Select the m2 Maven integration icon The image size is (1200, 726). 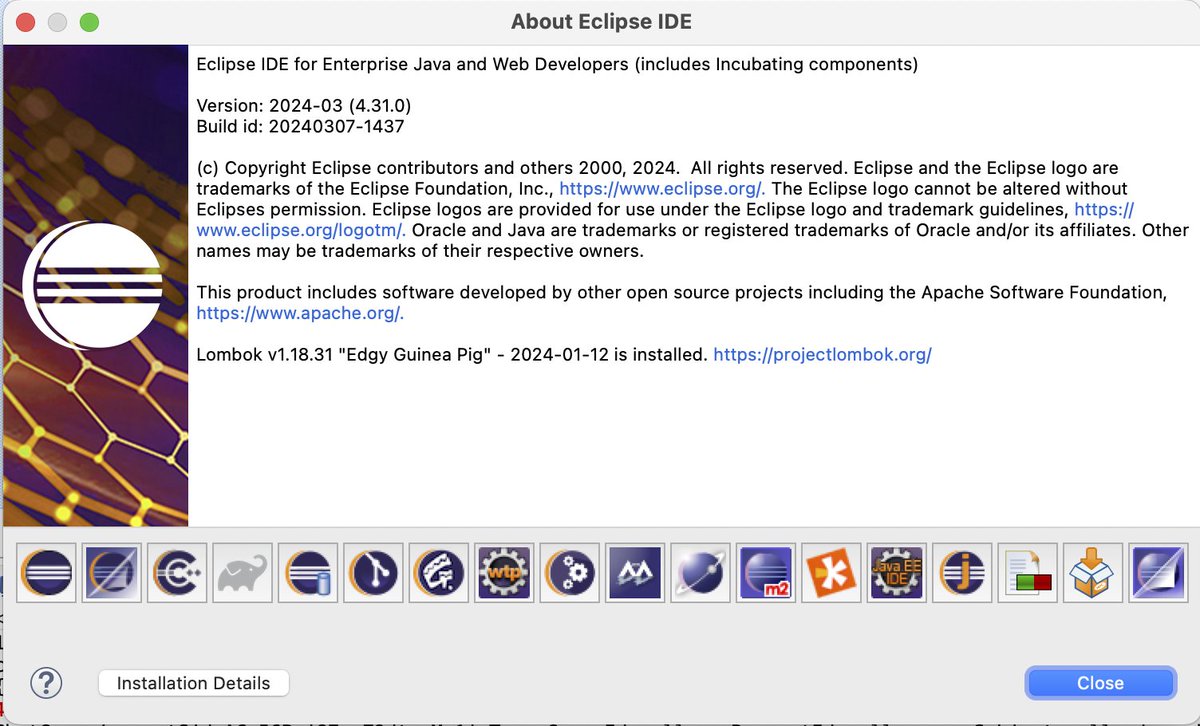pyautogui.click(x=766, y=573)
